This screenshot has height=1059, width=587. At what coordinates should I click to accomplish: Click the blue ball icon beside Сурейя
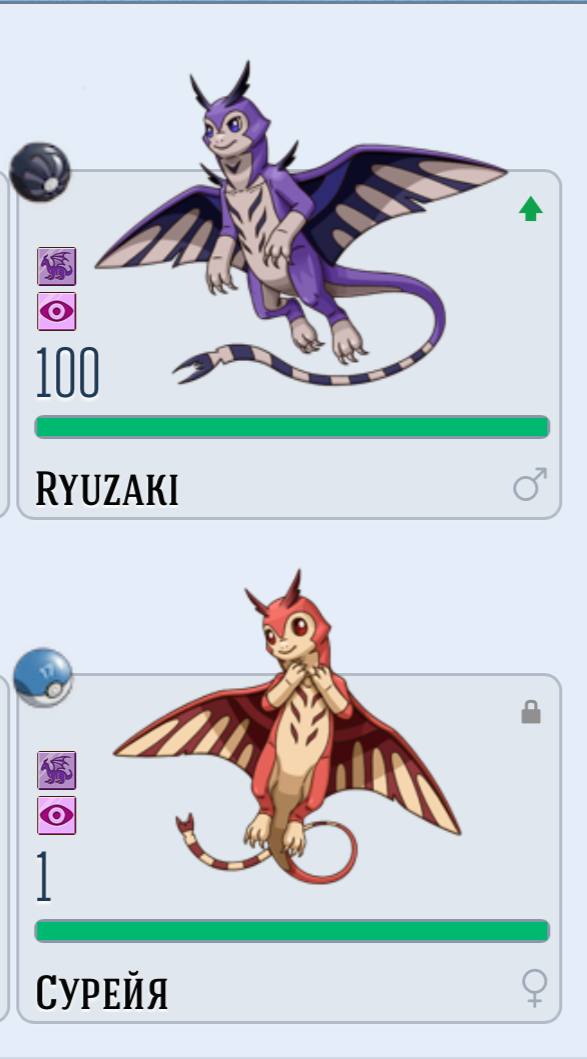pos(43,677)
